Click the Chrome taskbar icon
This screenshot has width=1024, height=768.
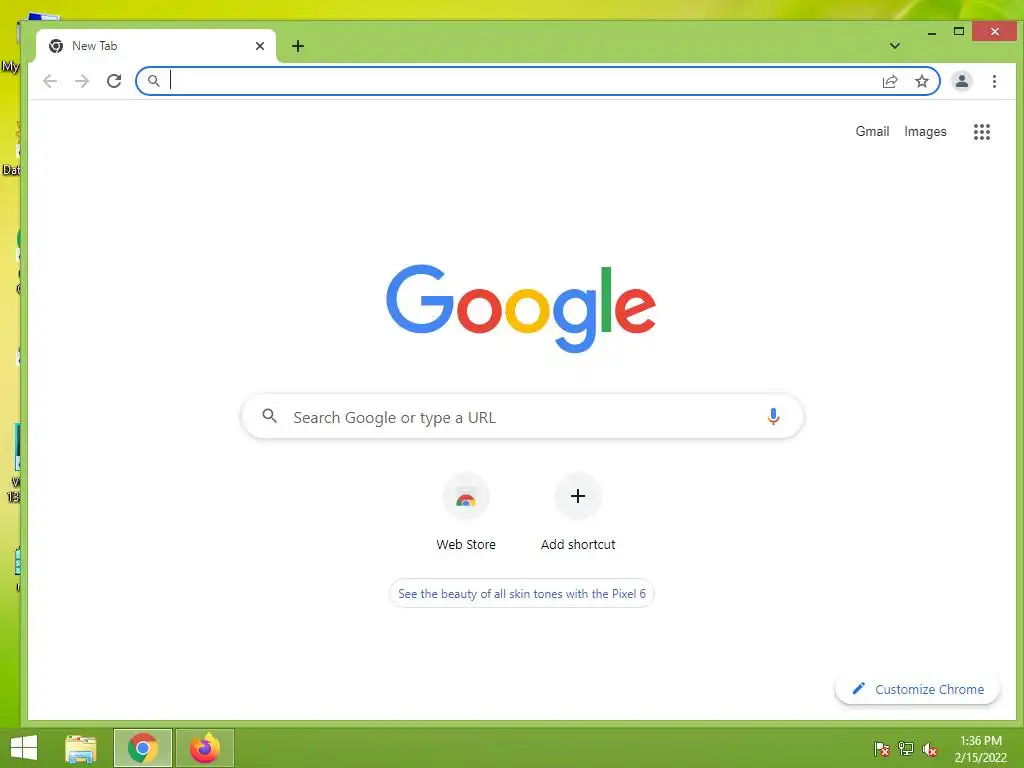pos(143,748)
